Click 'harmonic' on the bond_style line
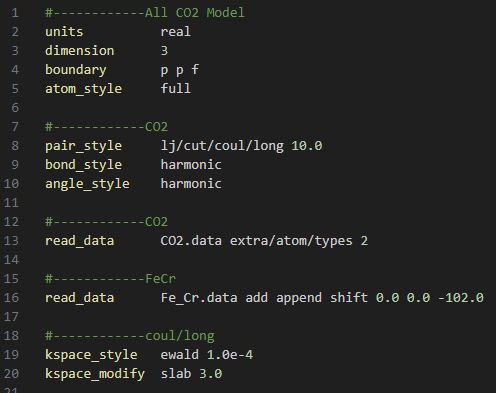This screenshot has width=496, height=393. point(191,165)
